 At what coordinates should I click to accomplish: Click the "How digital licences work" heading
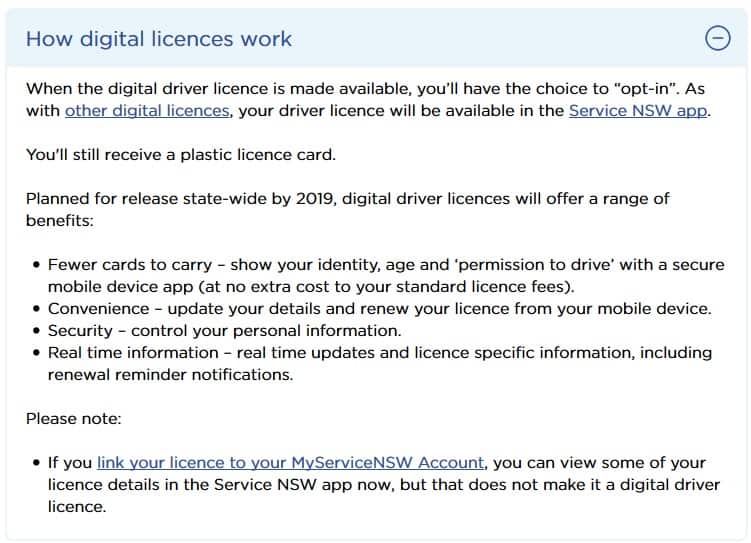[159, 39]
